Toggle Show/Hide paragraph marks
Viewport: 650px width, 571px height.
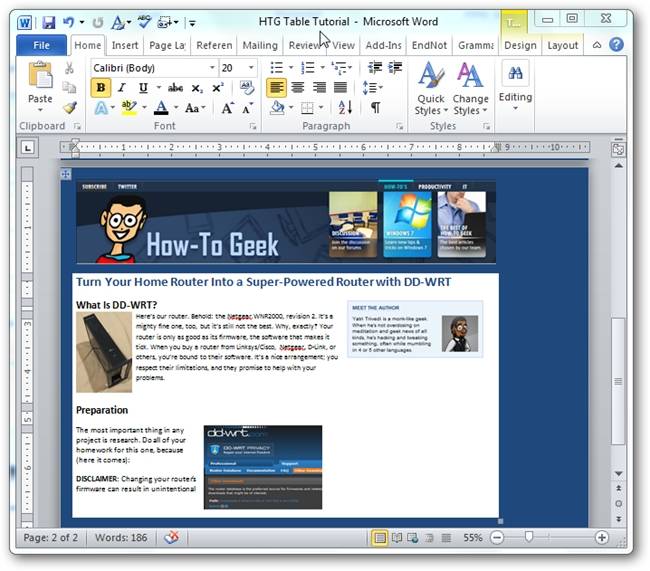click(376, 108)
